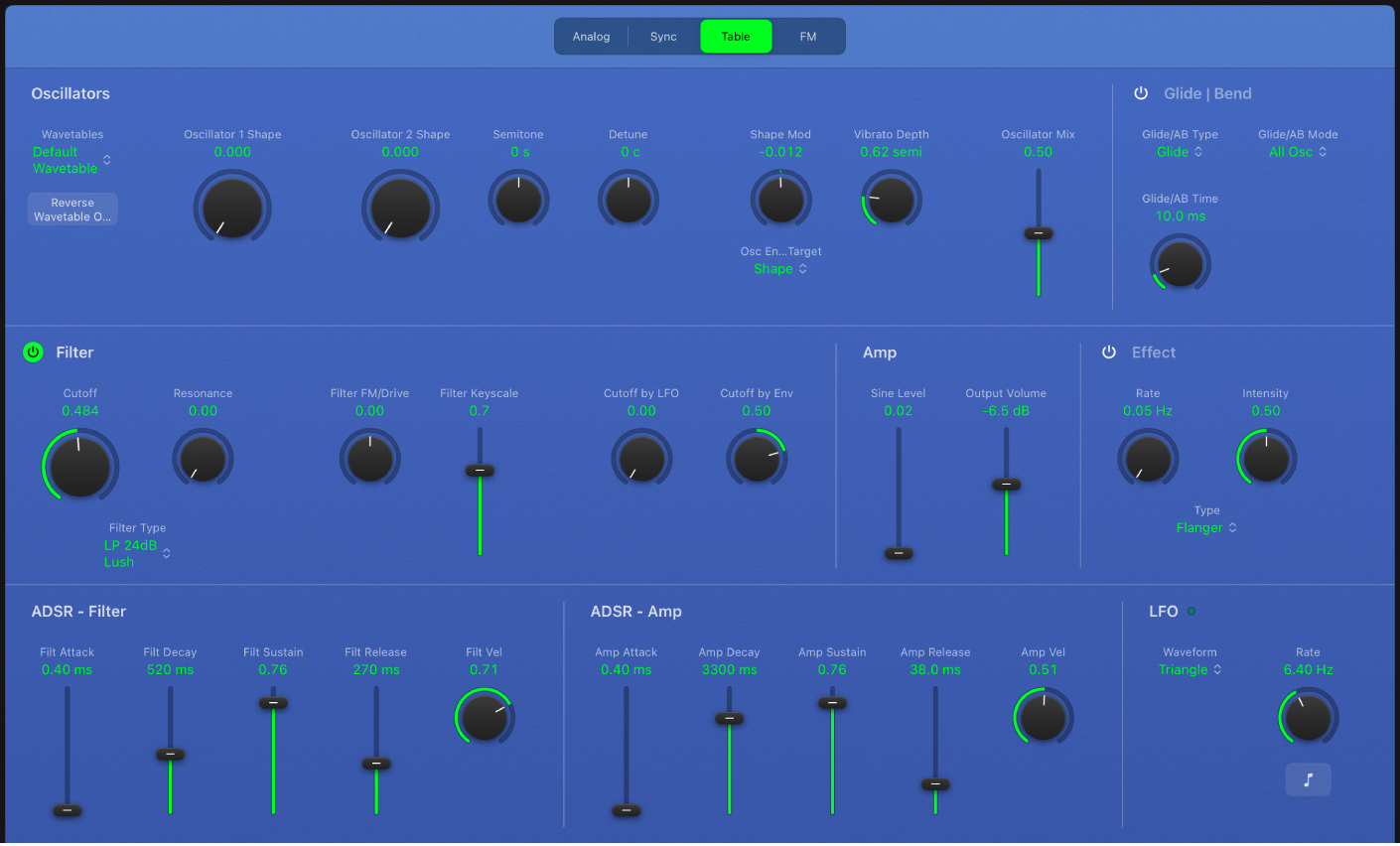Click the Vibrato Depth knob
Screen dimensions: 1400x846
[x=891, y=199]
